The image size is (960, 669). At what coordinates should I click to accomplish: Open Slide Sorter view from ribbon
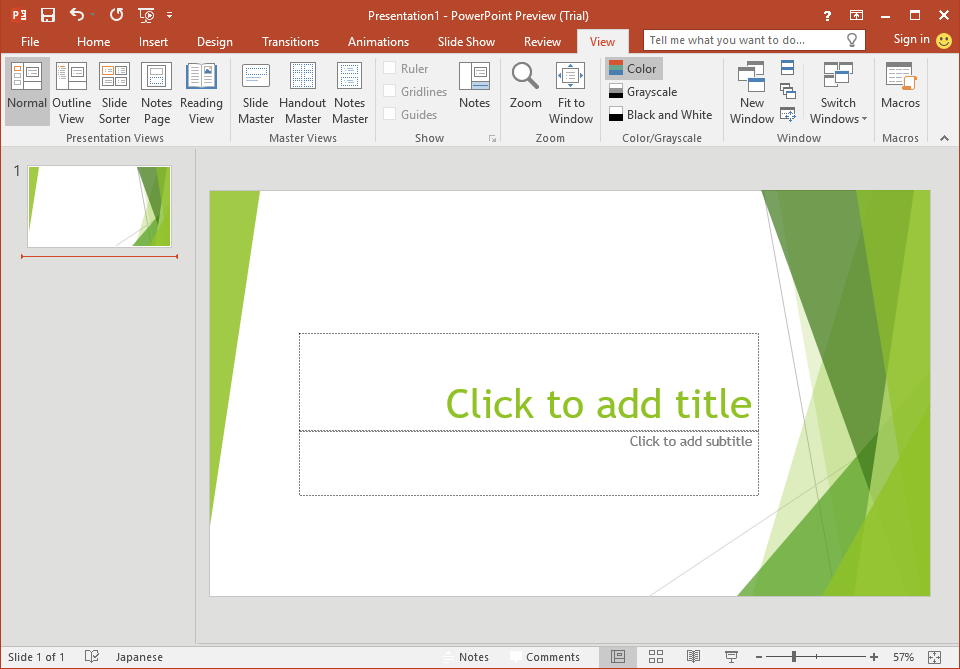114,92
